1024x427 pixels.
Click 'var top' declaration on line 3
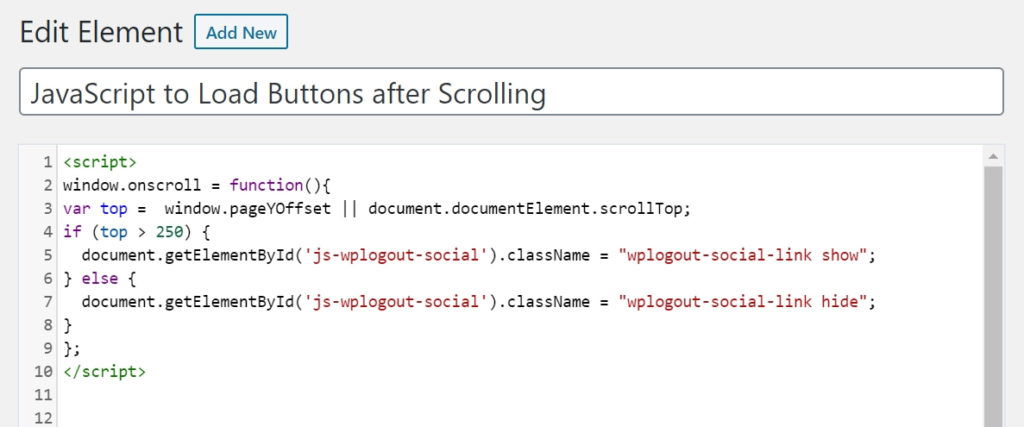95,209
